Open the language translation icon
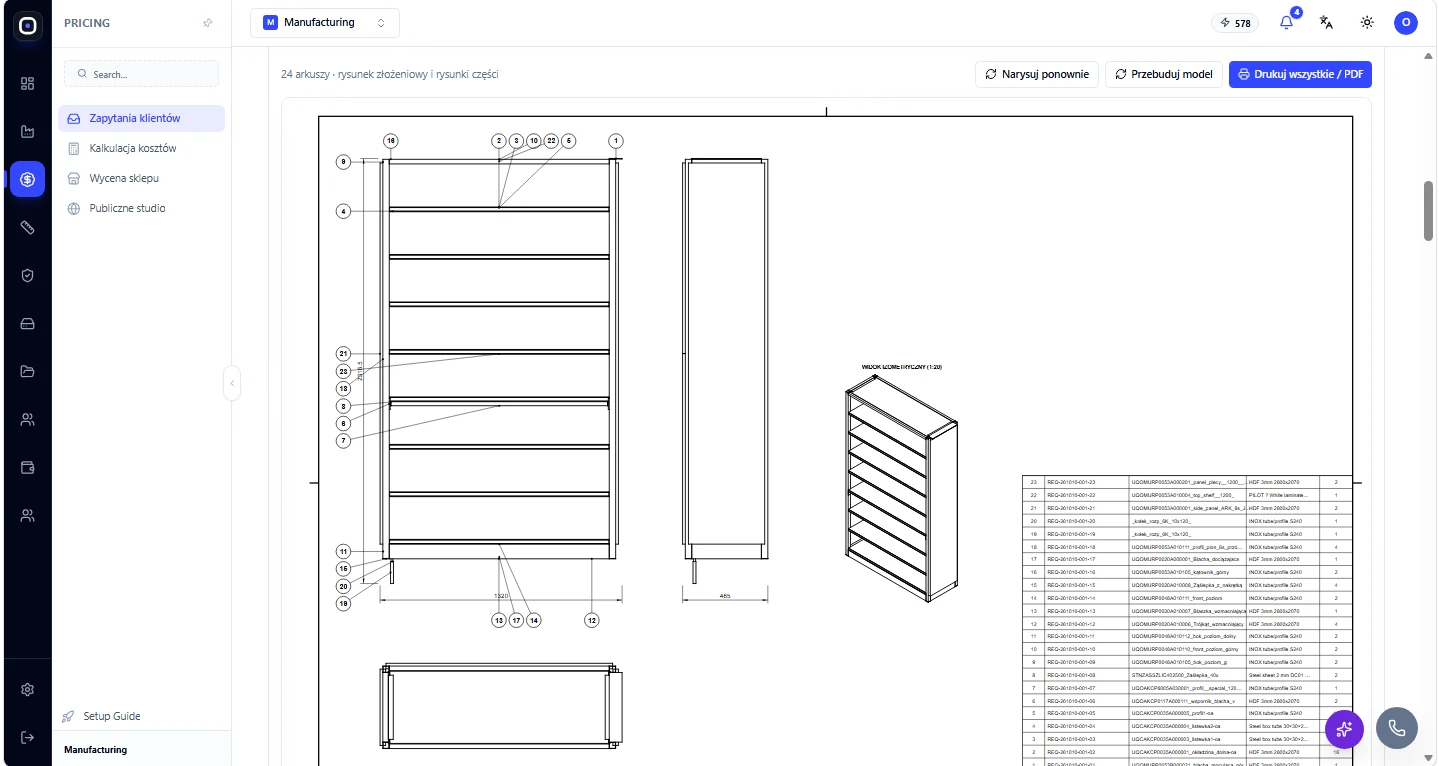Image resolution: width=1439 pixels, height=766 pixels. pyautogui.click(x=1326, y=22)
